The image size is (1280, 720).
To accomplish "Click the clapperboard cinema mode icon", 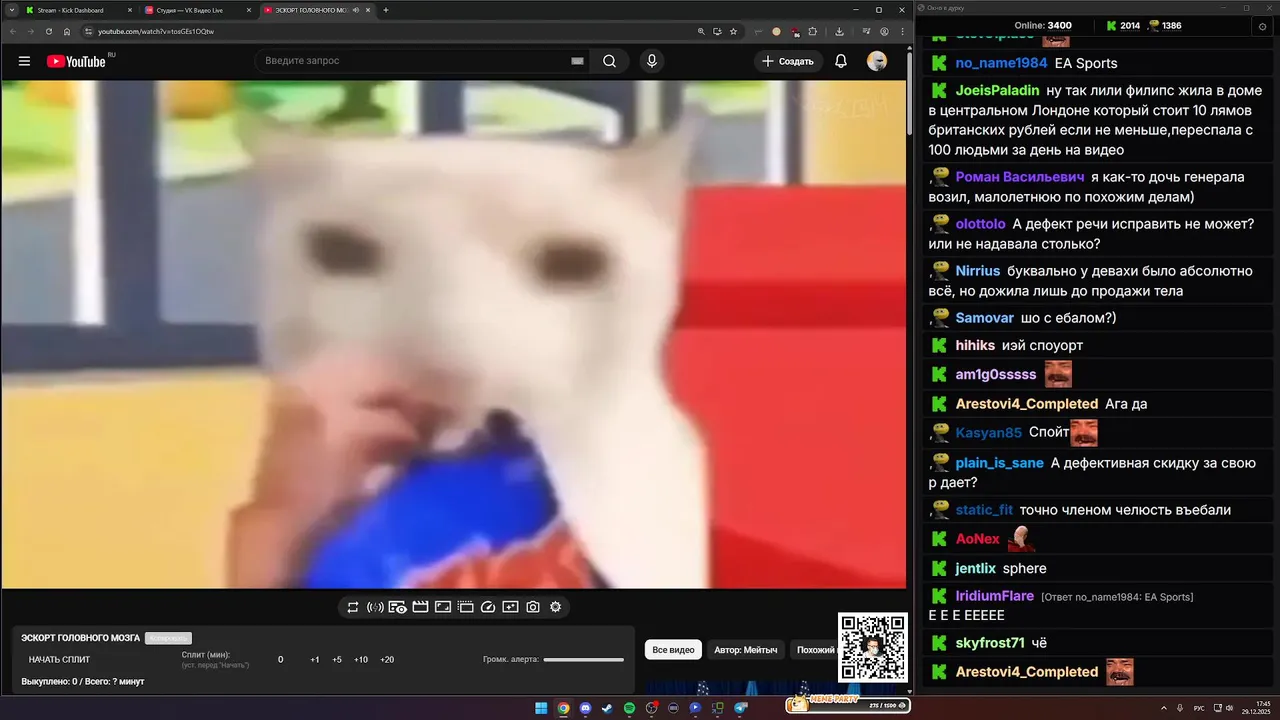I will click(420, 607).
